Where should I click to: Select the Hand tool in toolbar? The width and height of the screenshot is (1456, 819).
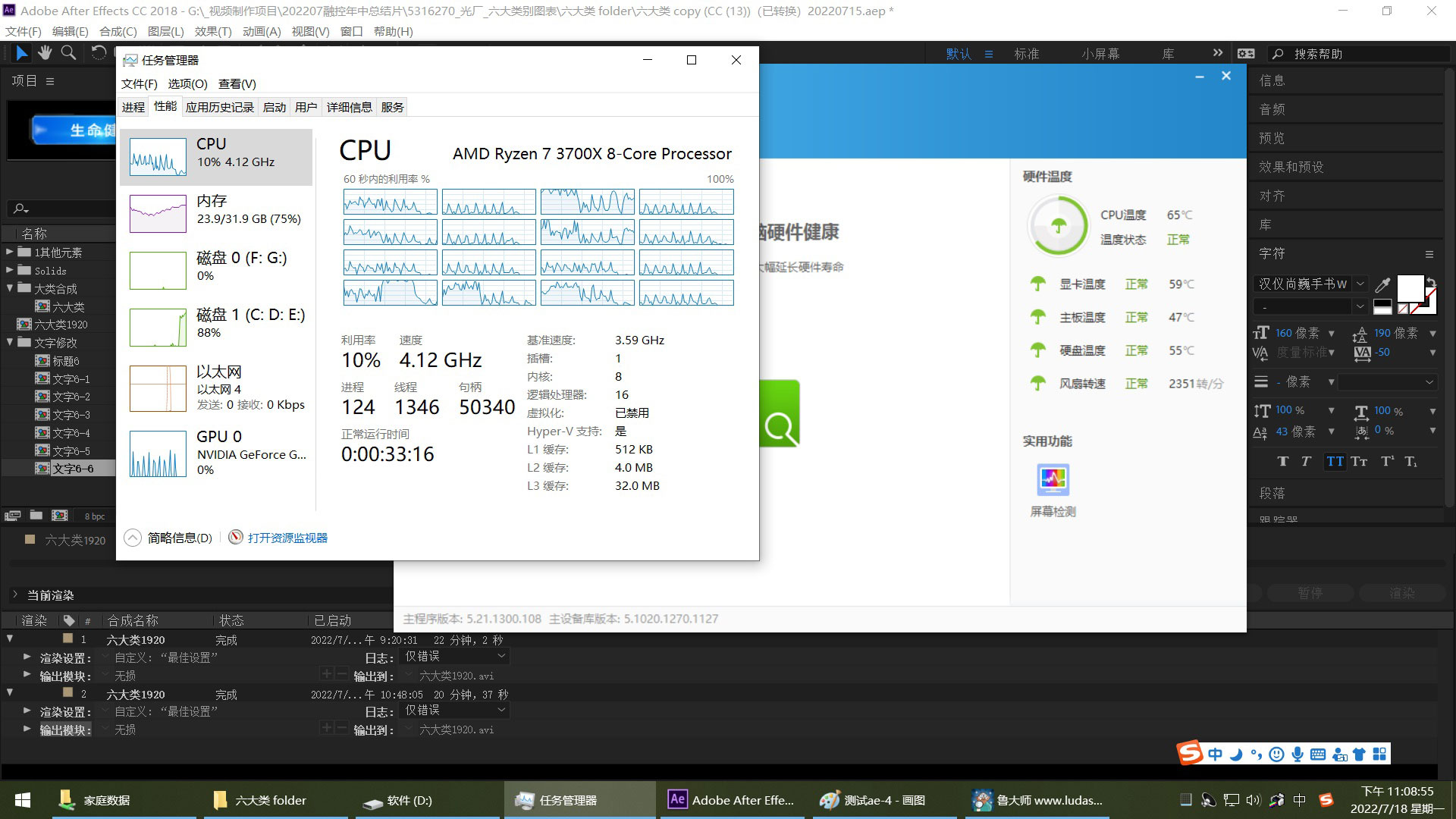(45, 52)
